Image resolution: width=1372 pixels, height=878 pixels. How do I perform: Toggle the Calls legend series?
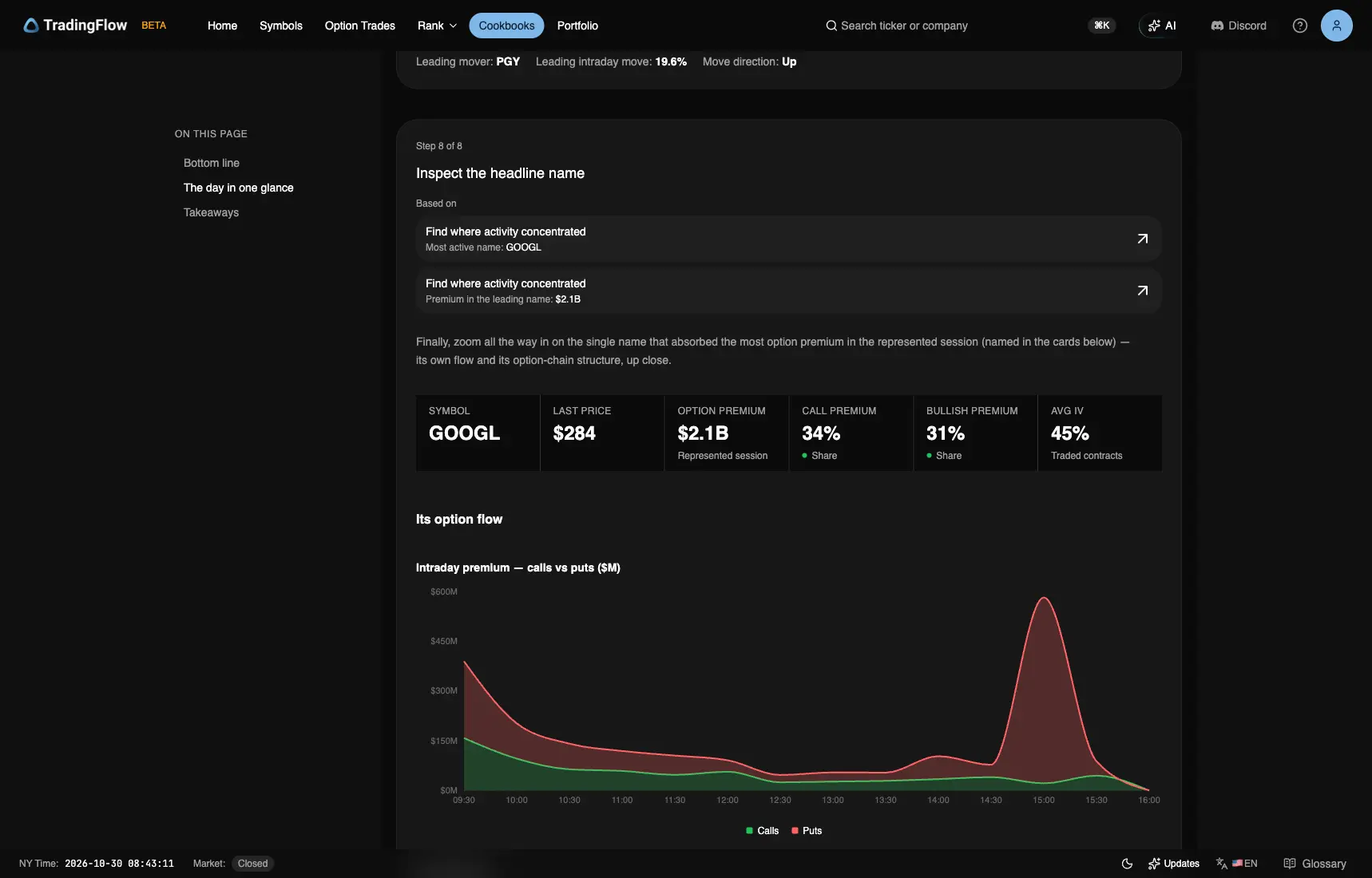pyautogui.click(x=763, y=831)
